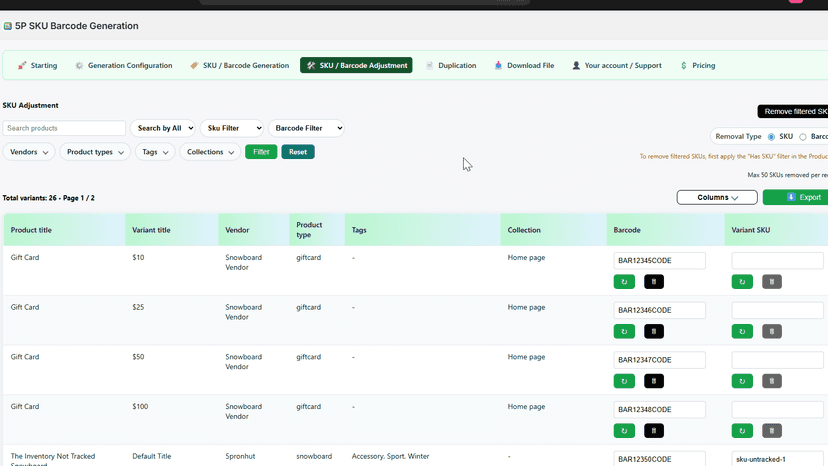The image size is (828, 466).
Task: Click the $100 variant title cell
Action: click(140, 406)
